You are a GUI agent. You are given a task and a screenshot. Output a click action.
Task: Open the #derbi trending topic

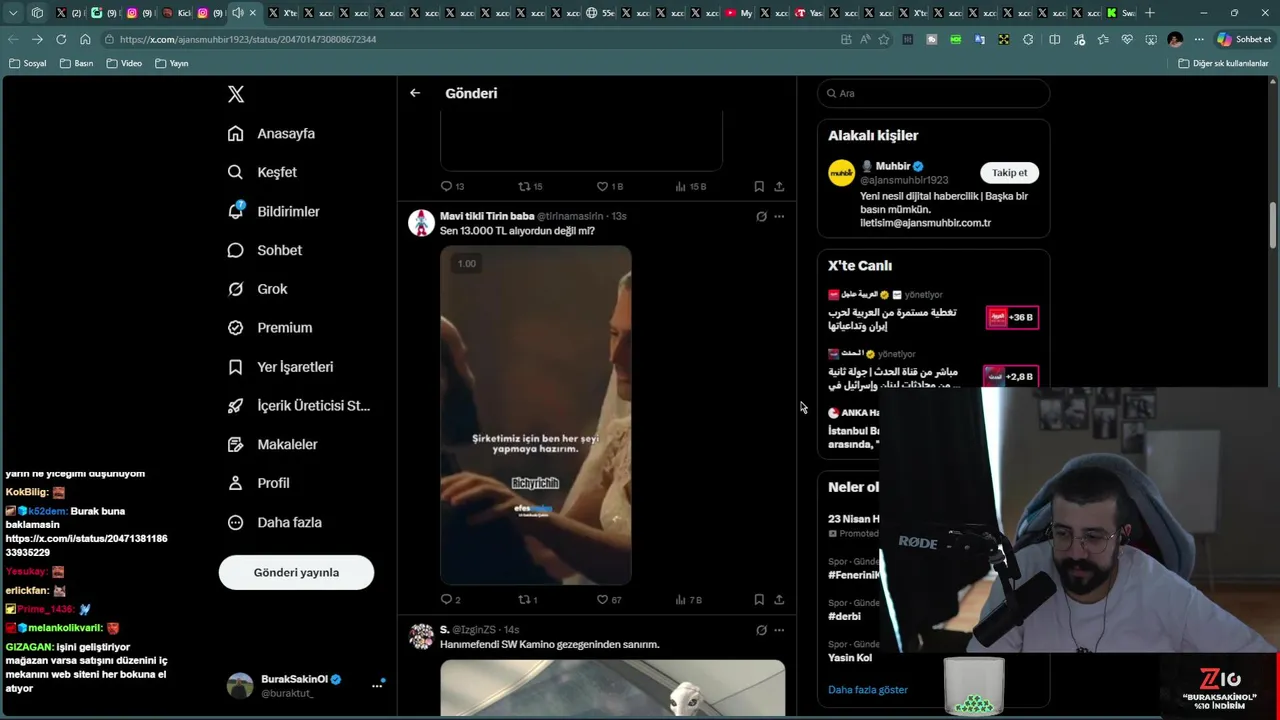click(x=844, y=617)
